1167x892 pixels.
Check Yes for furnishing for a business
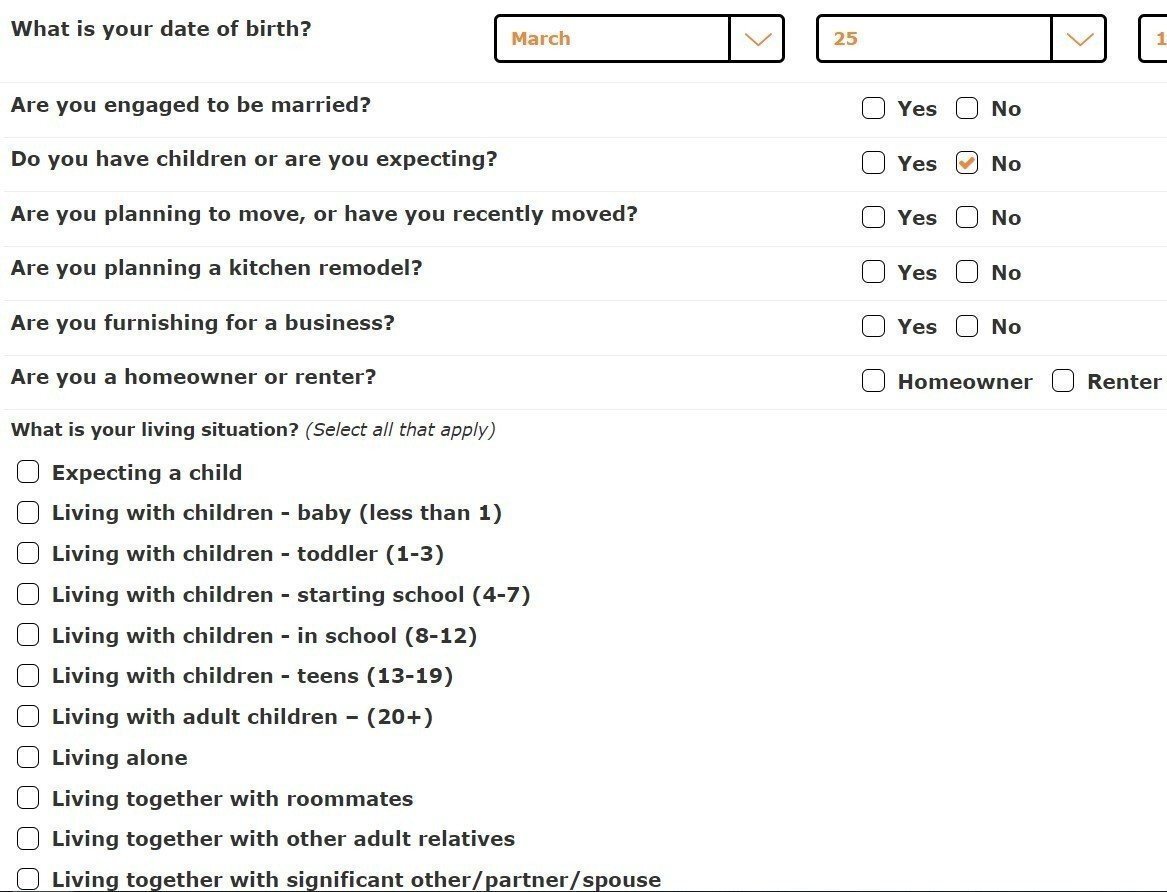(x=873, y=326)
